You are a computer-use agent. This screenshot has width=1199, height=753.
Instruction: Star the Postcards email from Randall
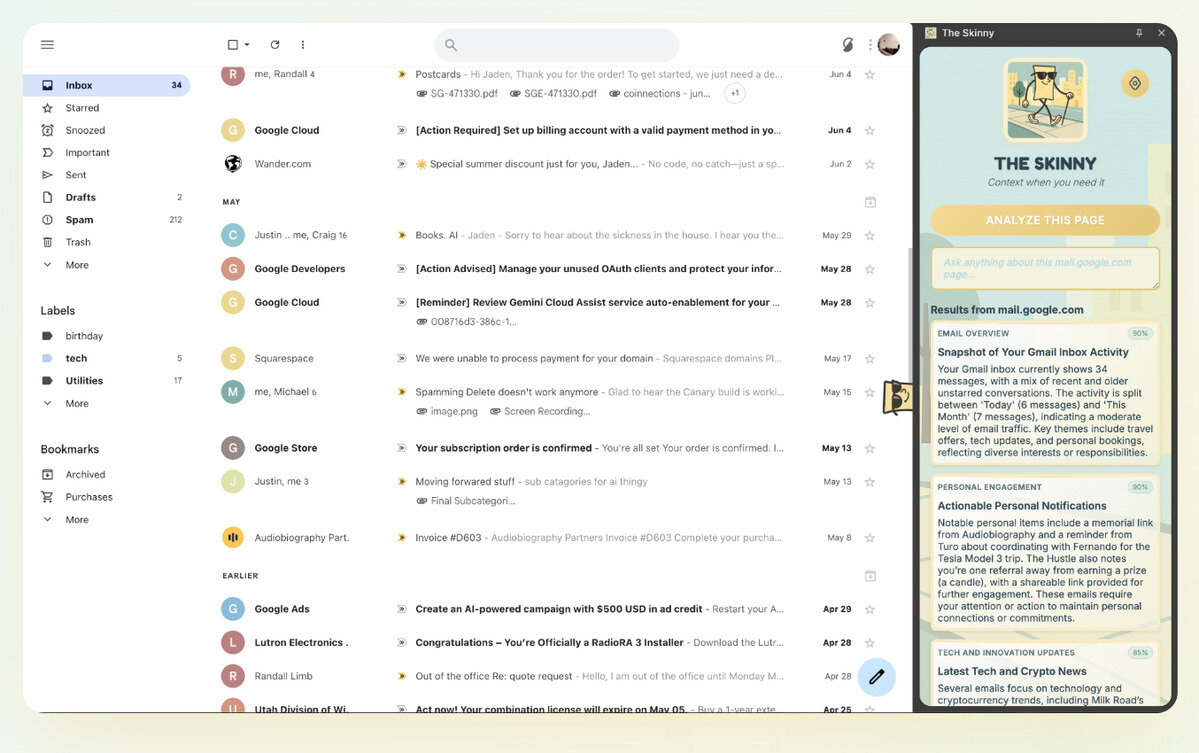pos(869,74)
